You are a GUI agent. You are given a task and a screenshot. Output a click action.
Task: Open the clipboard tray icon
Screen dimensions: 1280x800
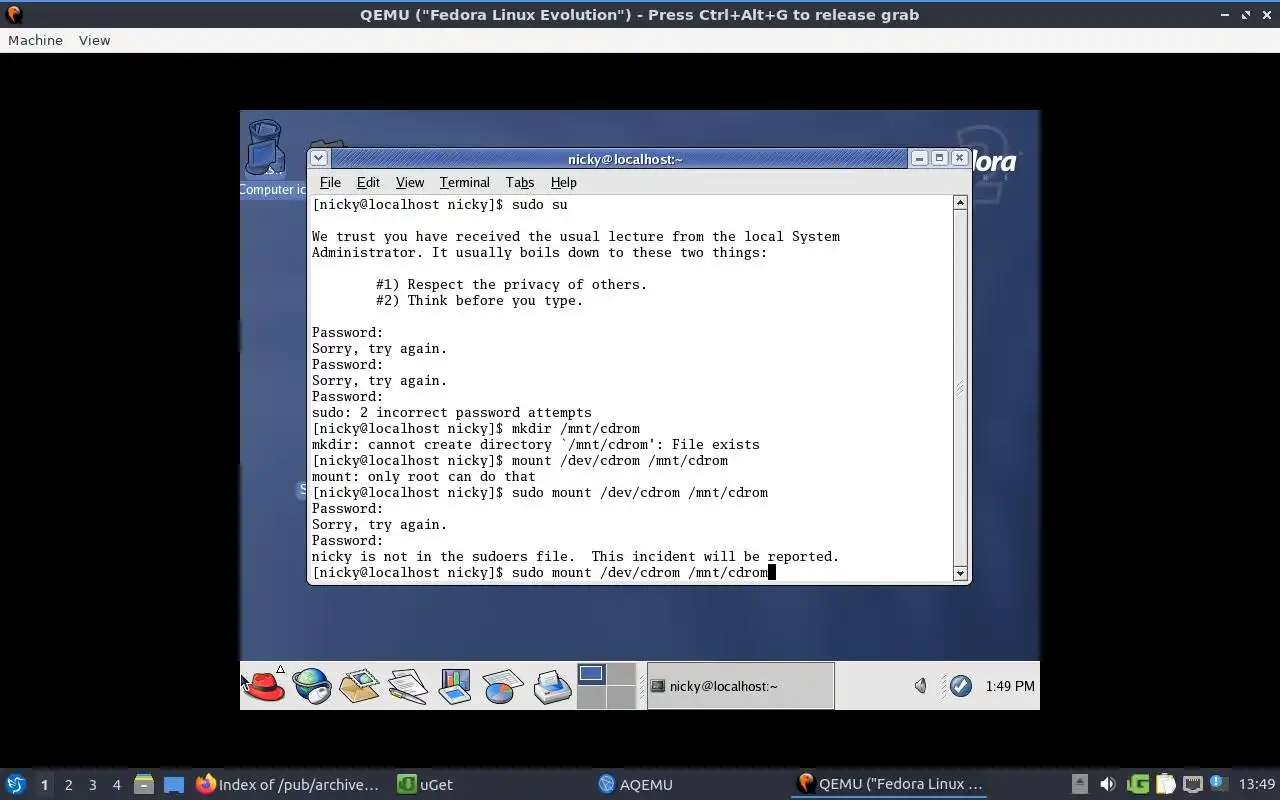(1165, 784)
